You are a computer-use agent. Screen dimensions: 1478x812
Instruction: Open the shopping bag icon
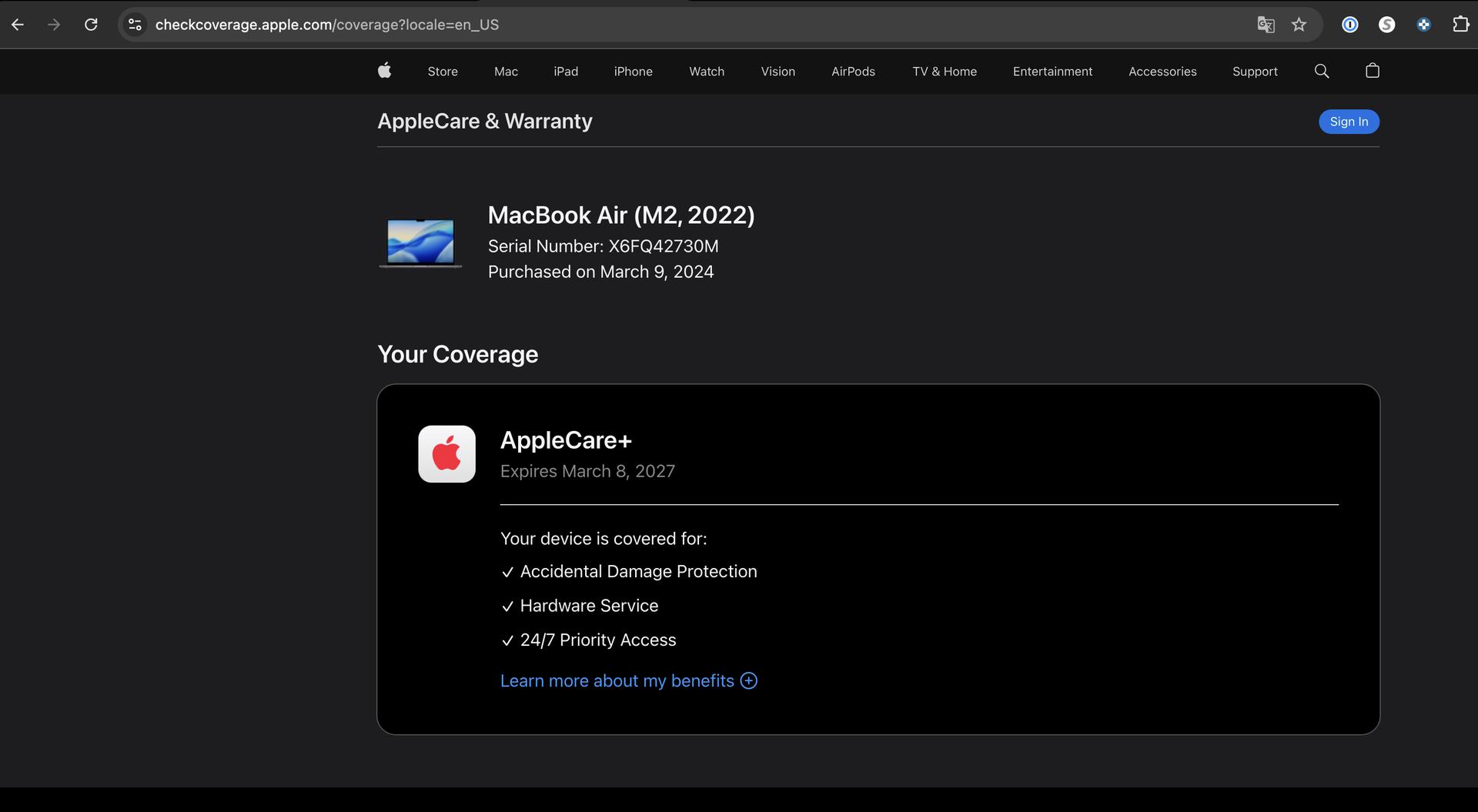click(1372, 71)
